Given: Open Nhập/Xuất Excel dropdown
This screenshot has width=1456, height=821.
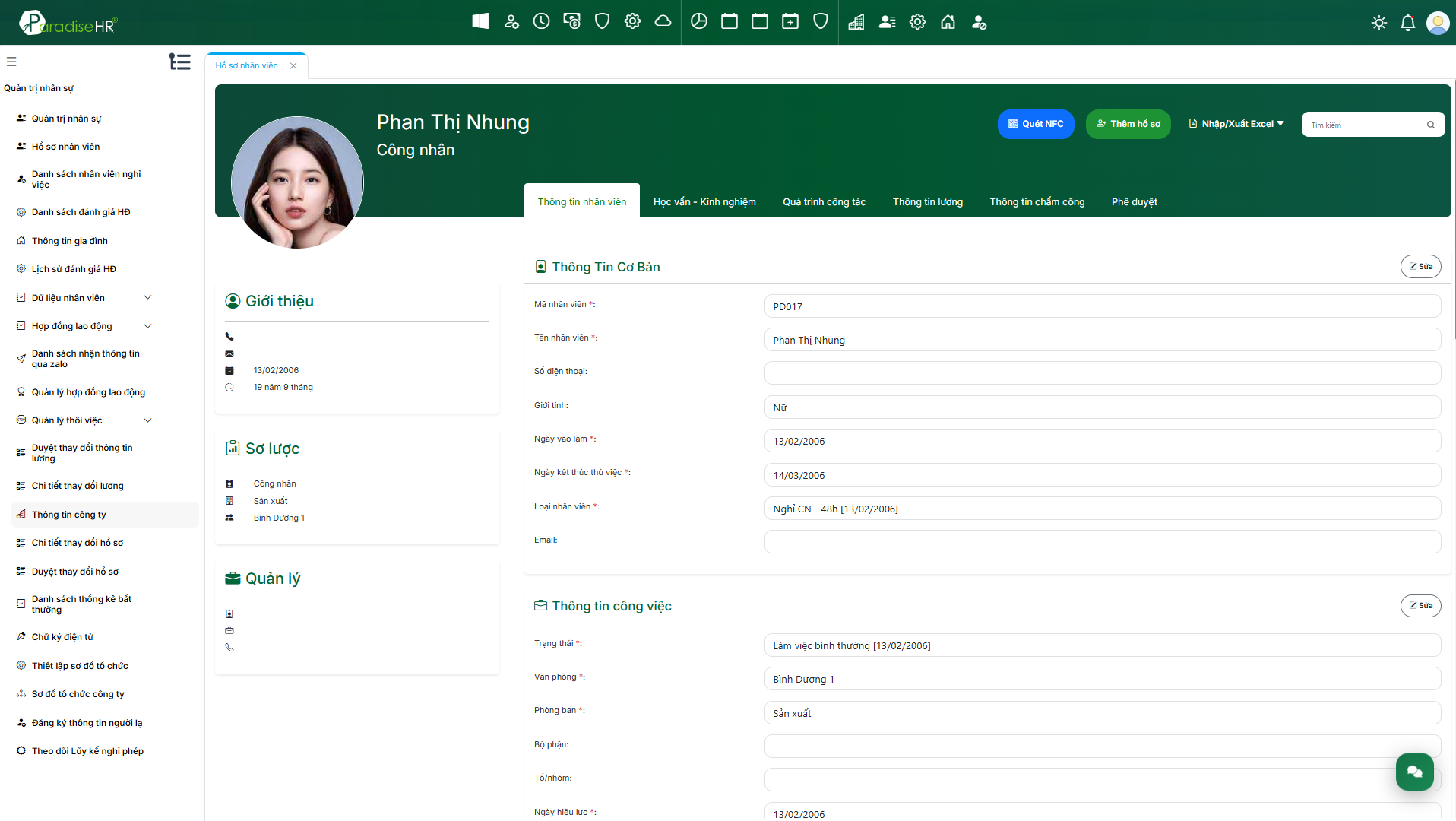Looking at the screenshot, I should pyautogui.click(x=1236, y=124).
